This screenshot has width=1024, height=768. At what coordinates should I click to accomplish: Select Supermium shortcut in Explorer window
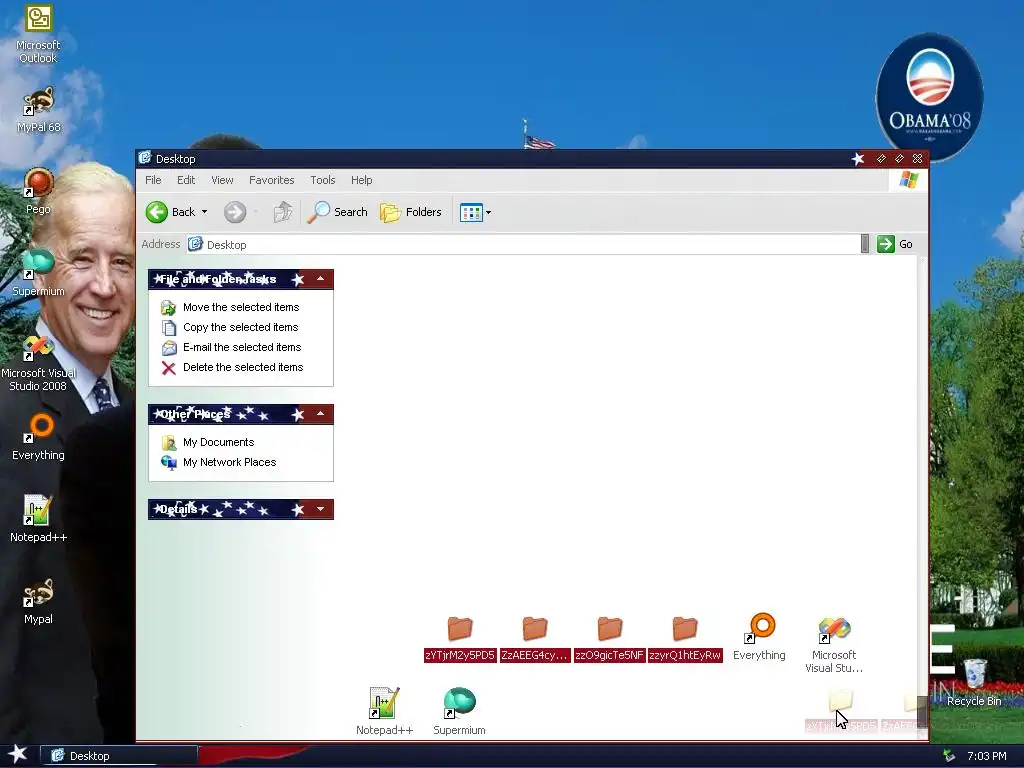459,712
